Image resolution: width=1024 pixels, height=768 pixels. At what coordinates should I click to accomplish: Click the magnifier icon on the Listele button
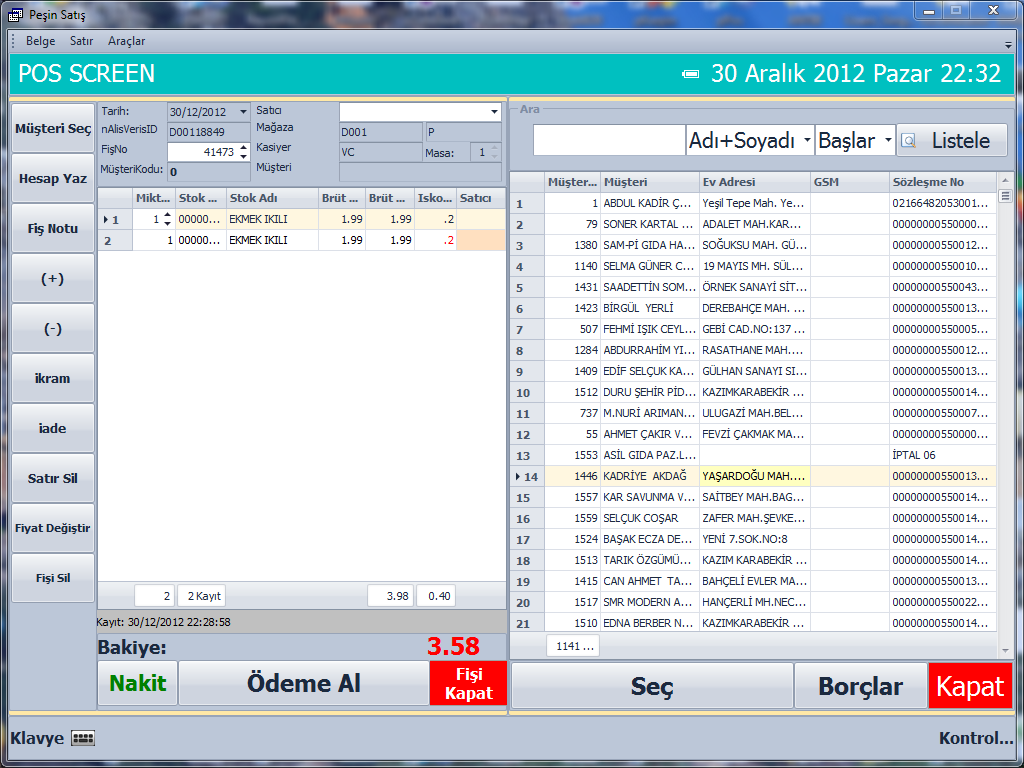908,141
